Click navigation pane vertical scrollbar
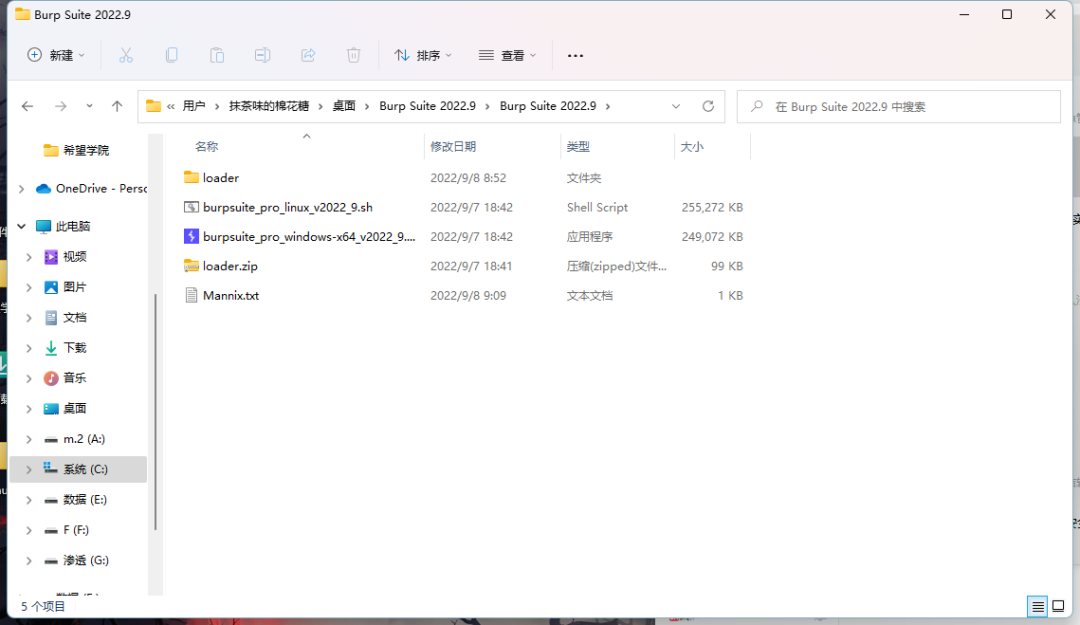1080x625 pixels. click(155, 412)
